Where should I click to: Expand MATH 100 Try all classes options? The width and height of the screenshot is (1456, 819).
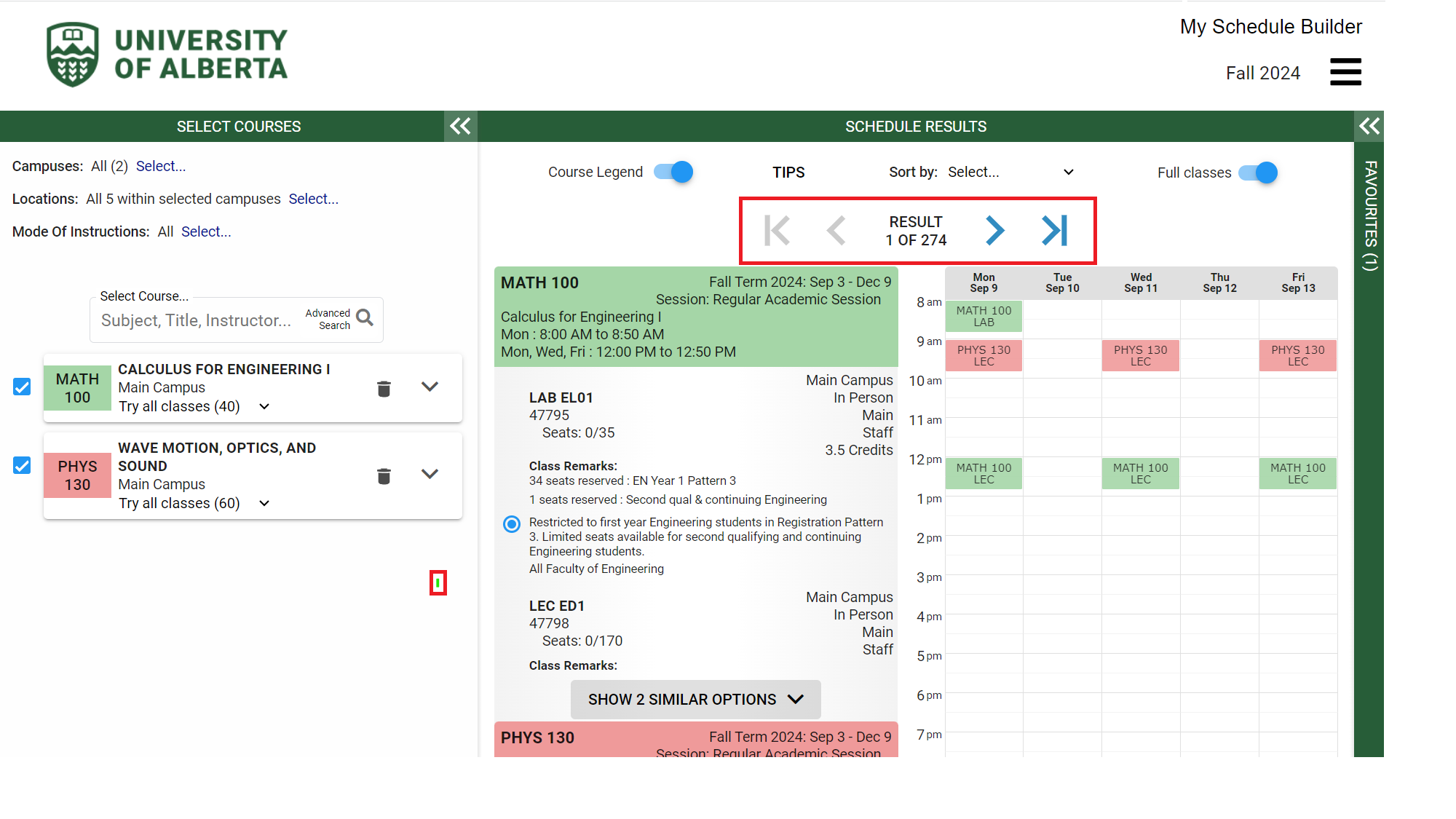click(x=263, y=406)
